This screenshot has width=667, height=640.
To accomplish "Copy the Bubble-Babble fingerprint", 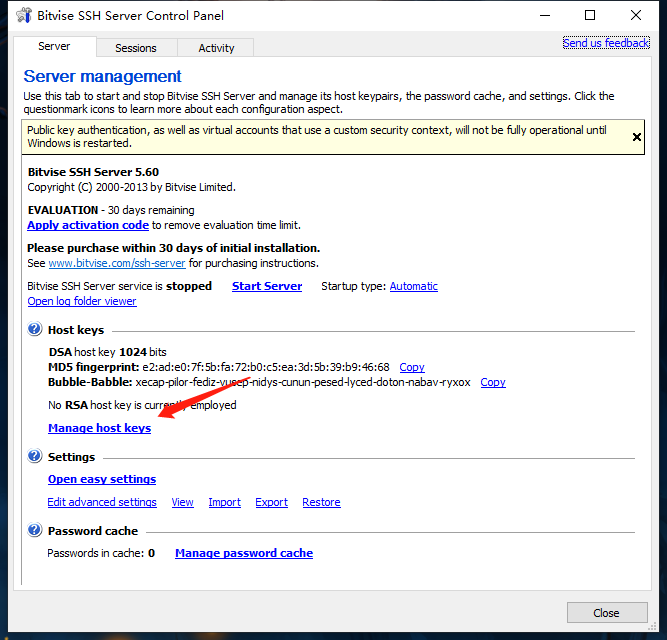I will tap(493, 382).
